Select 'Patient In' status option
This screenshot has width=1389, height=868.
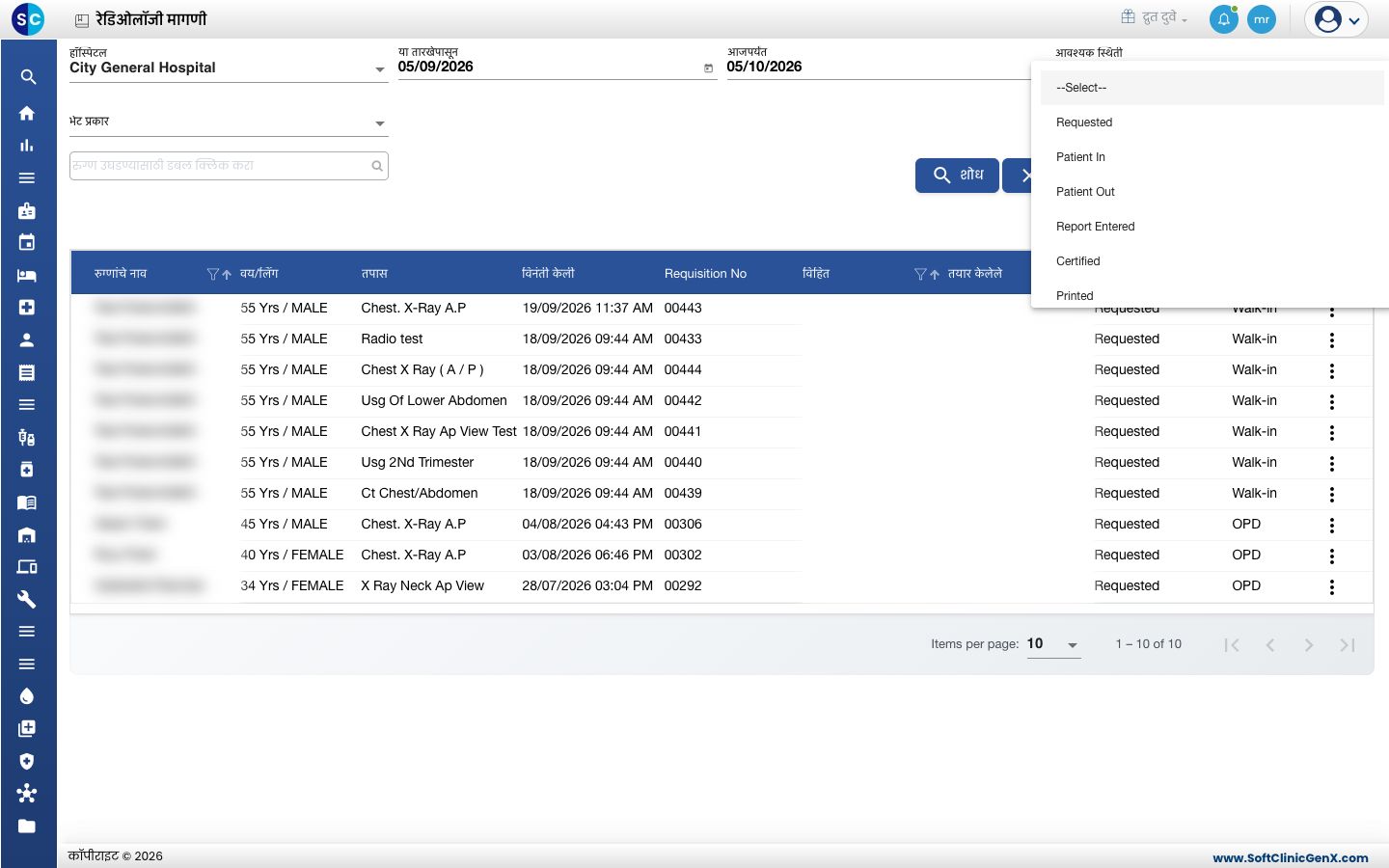point(1212,157)
